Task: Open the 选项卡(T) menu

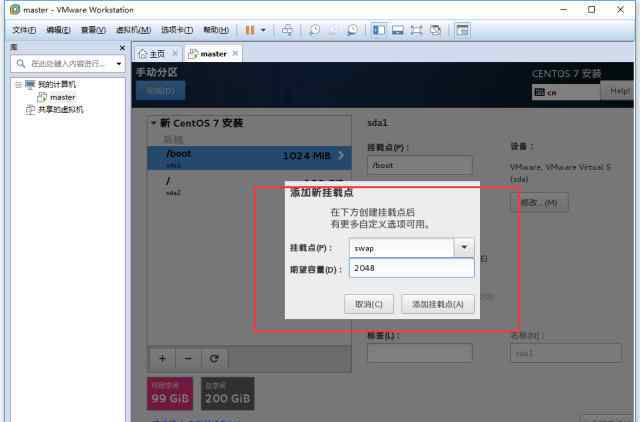Action: coord(177,30)
